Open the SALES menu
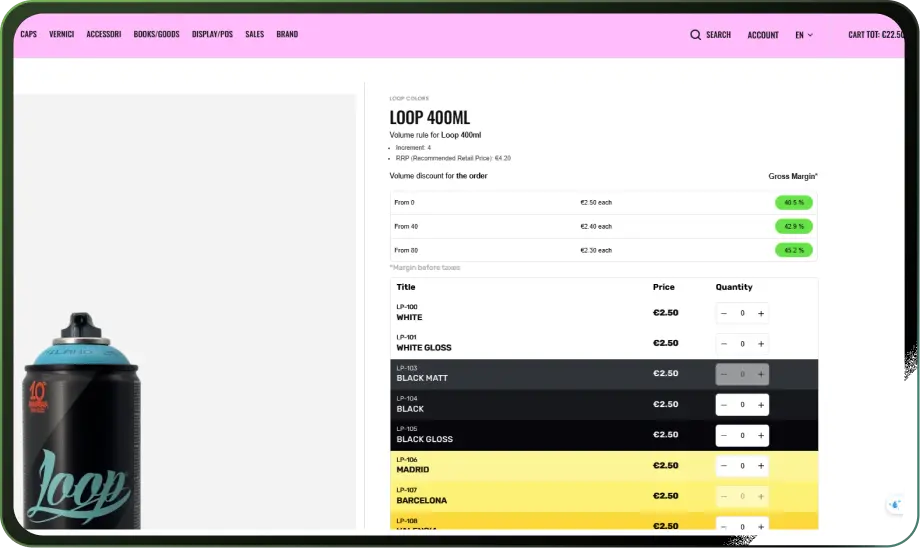The image size is (920, 548). click(255, 34)
